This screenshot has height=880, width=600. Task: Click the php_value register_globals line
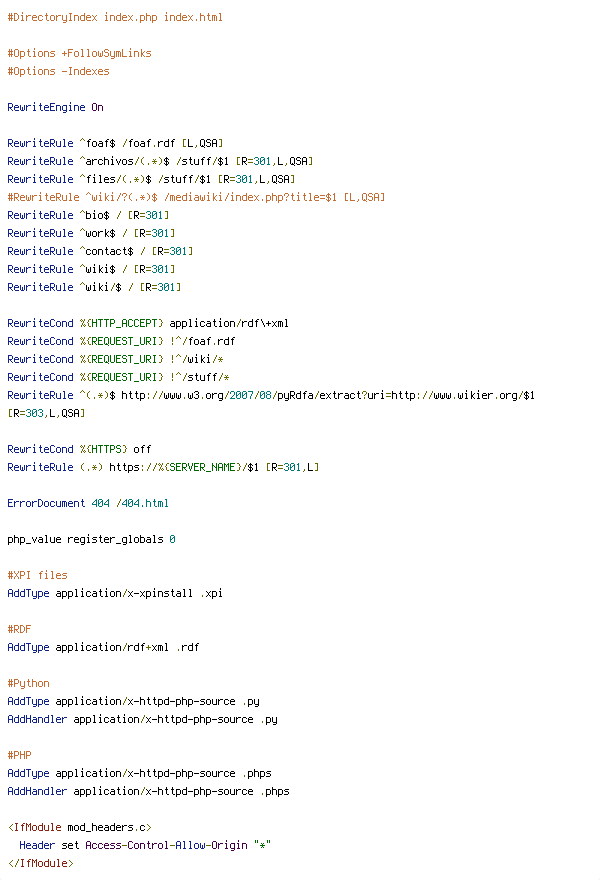(91, 539)
